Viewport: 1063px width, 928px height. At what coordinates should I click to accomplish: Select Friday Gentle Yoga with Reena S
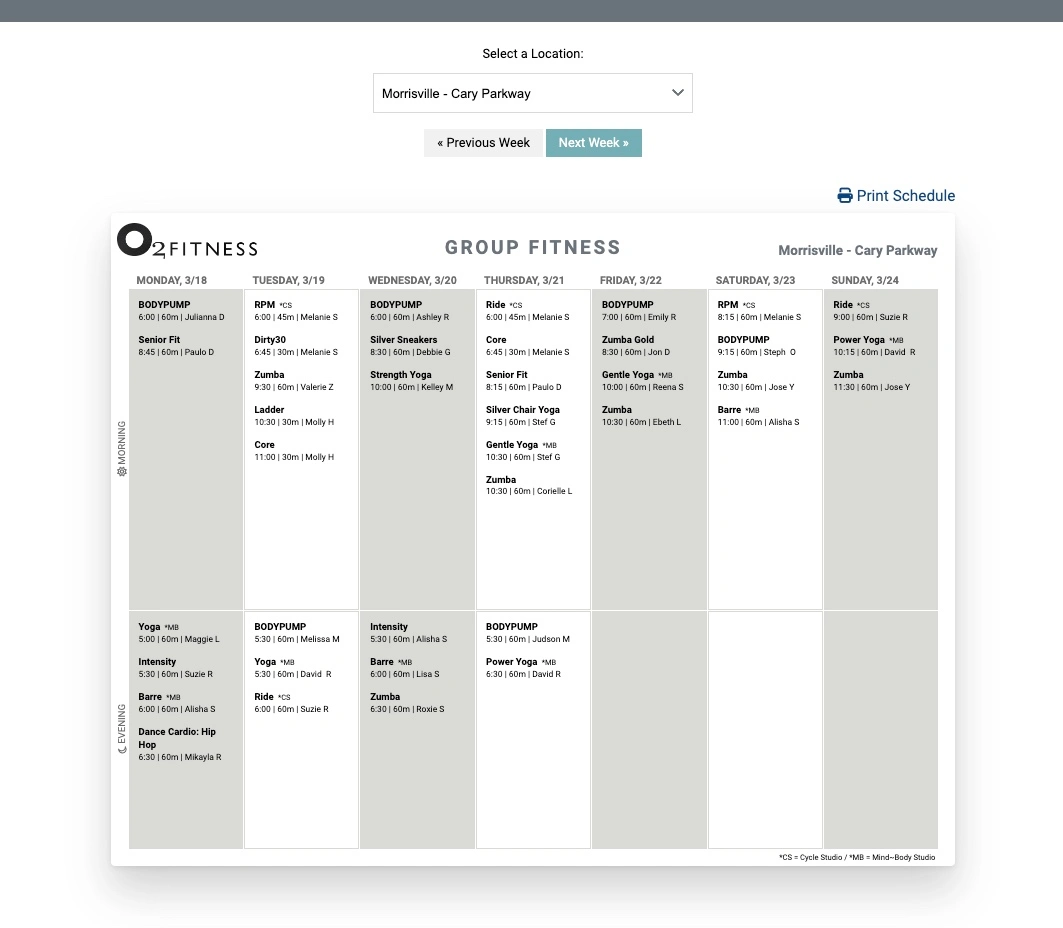click(643, 380)
